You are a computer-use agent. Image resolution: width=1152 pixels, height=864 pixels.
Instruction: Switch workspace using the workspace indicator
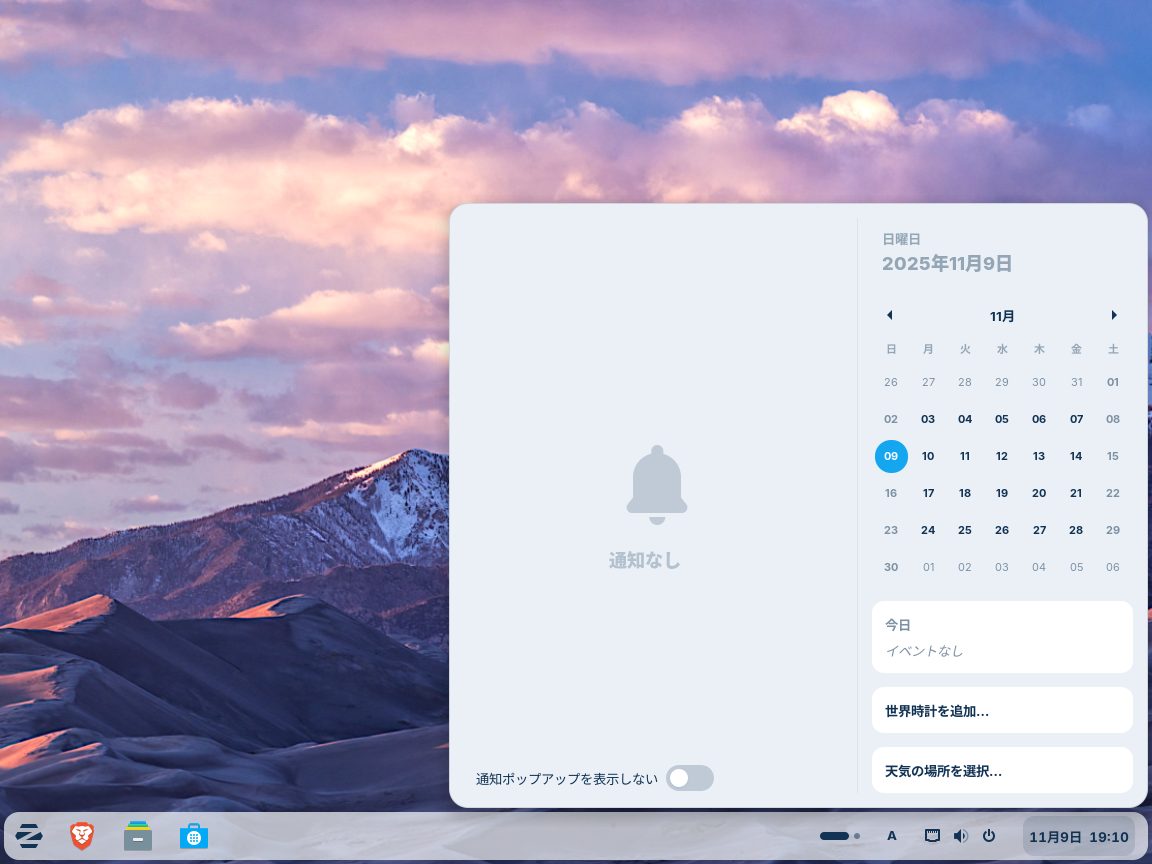(x=840, y=836)
